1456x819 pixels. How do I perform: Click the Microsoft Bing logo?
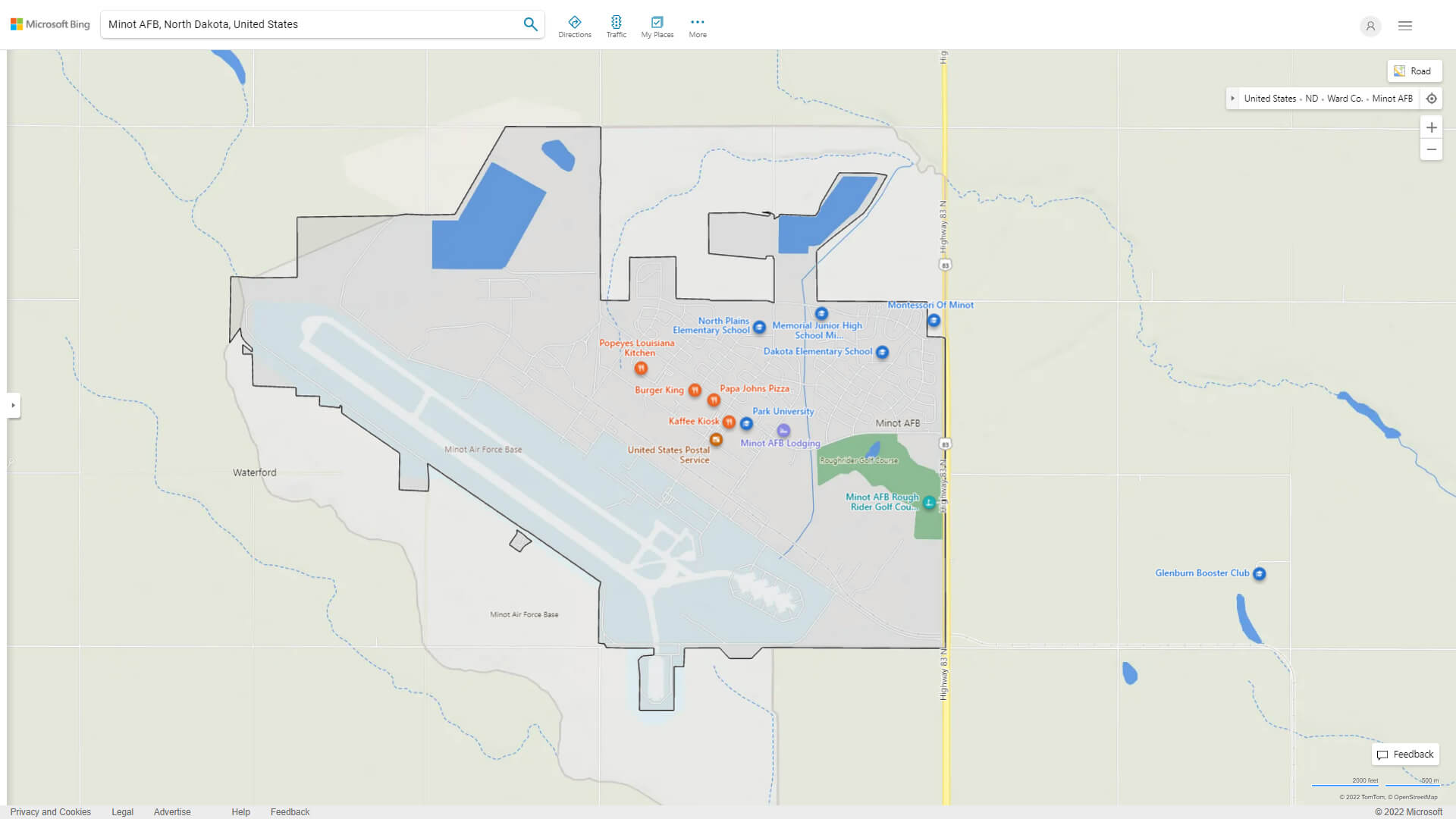point(49,24)
